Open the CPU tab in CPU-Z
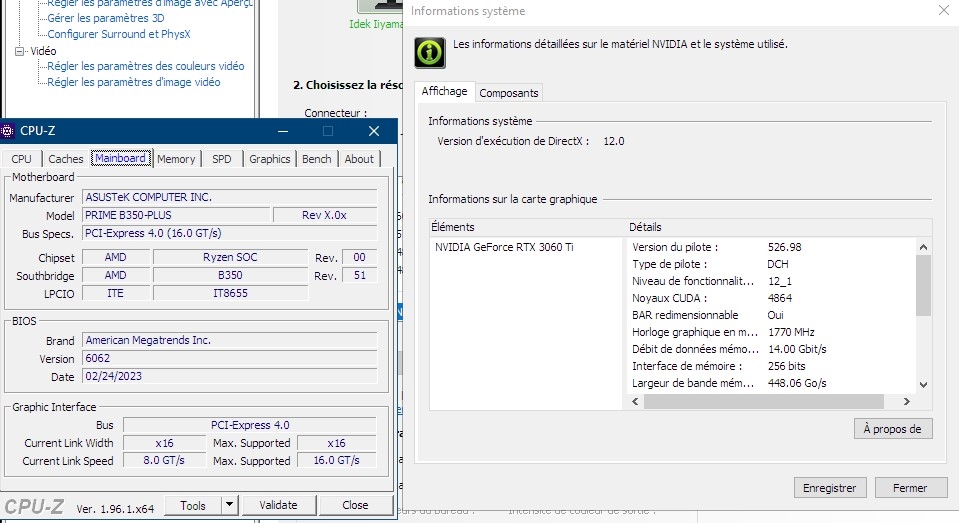The height and width of the screenshot is (523, 959). pos(21,159)
